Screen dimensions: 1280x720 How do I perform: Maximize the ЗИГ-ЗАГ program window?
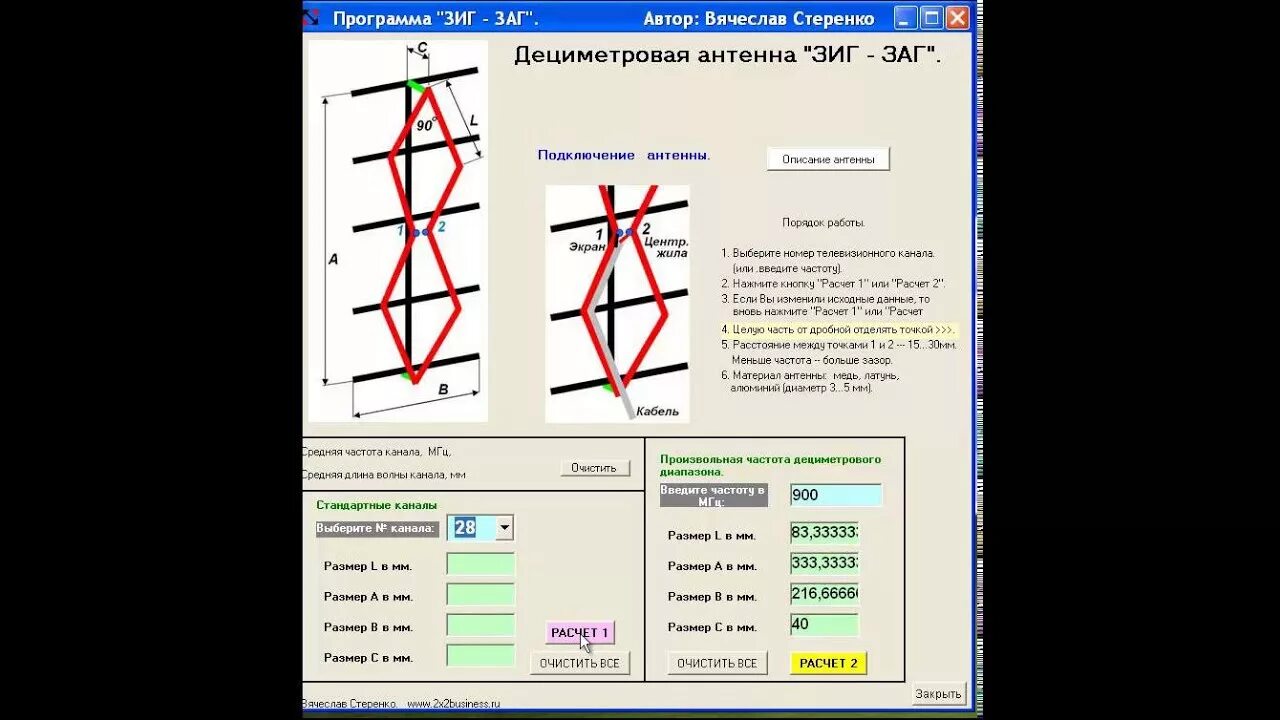pos(931,16)
